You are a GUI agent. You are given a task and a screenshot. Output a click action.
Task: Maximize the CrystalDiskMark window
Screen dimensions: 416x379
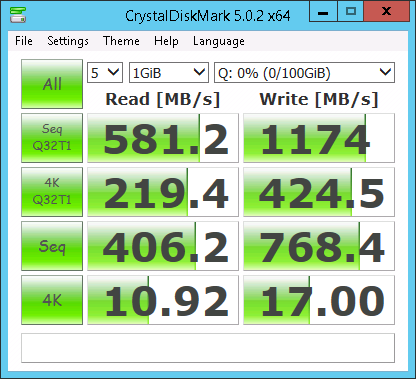[x=351, y=11]
